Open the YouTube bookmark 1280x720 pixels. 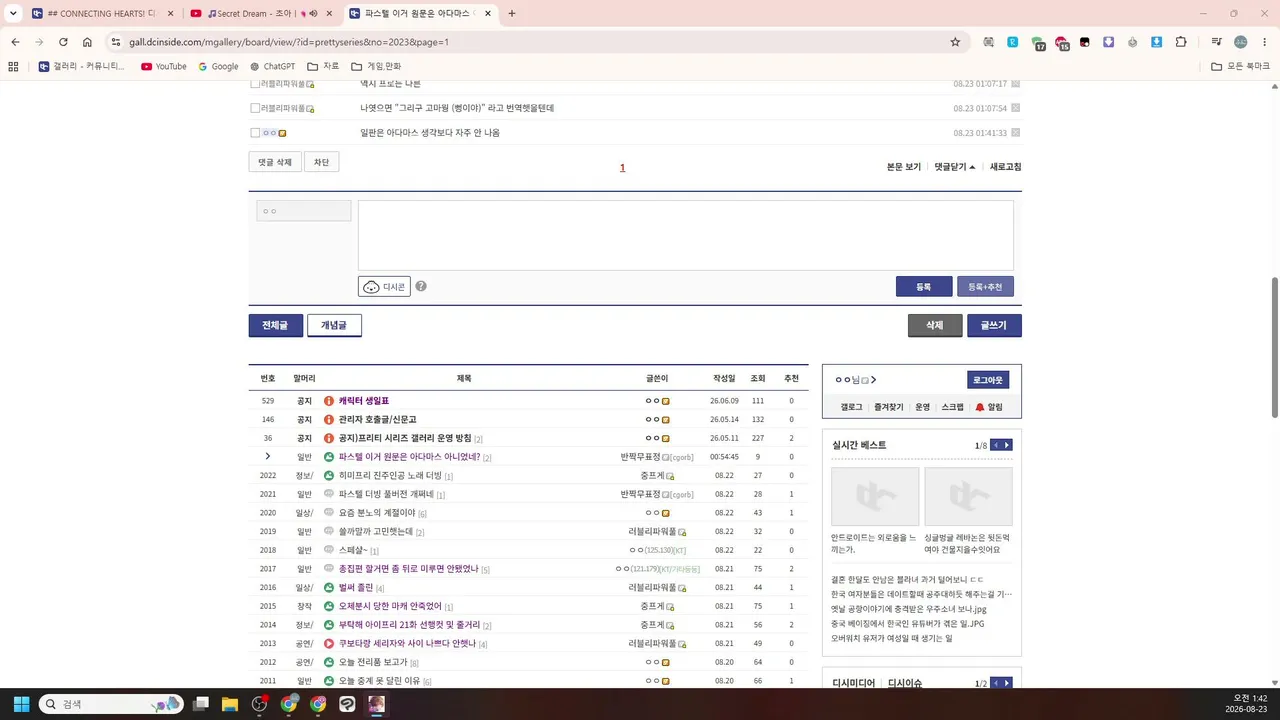164,66
